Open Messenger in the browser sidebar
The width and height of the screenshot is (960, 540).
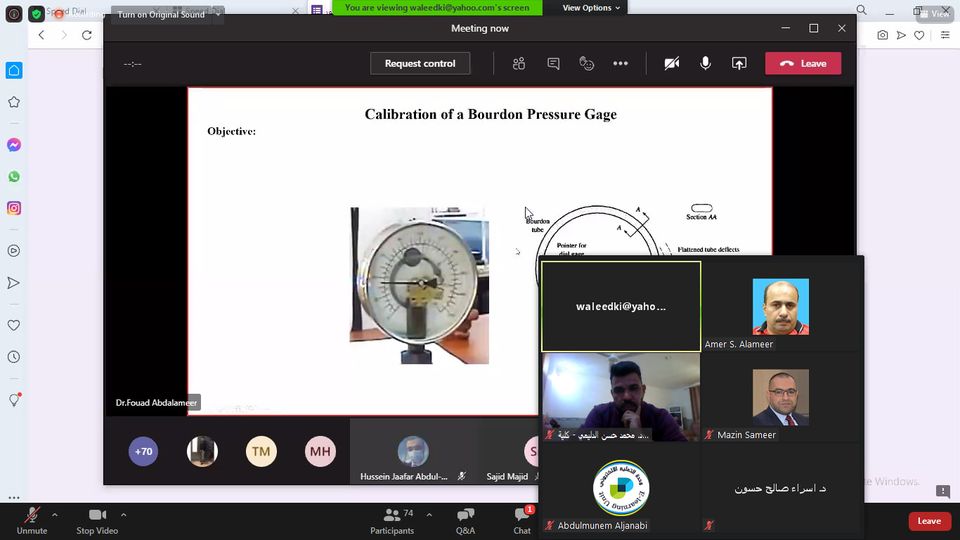coord(14,145)
